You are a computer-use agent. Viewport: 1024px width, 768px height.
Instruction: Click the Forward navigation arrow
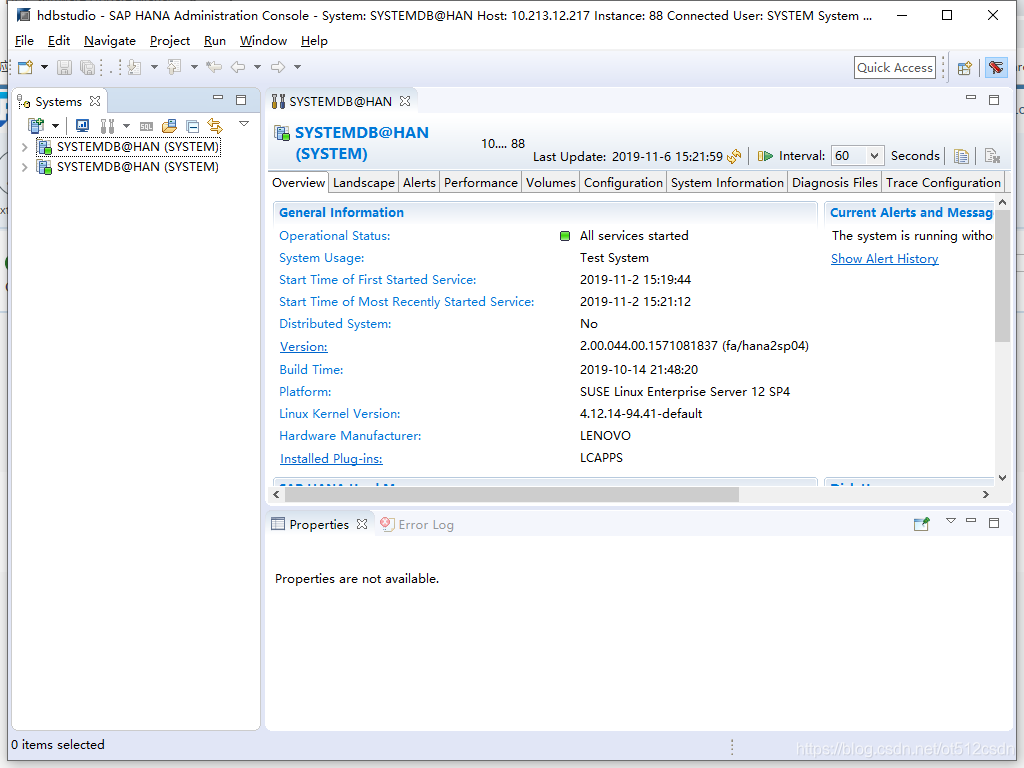(x=278, y=67)
